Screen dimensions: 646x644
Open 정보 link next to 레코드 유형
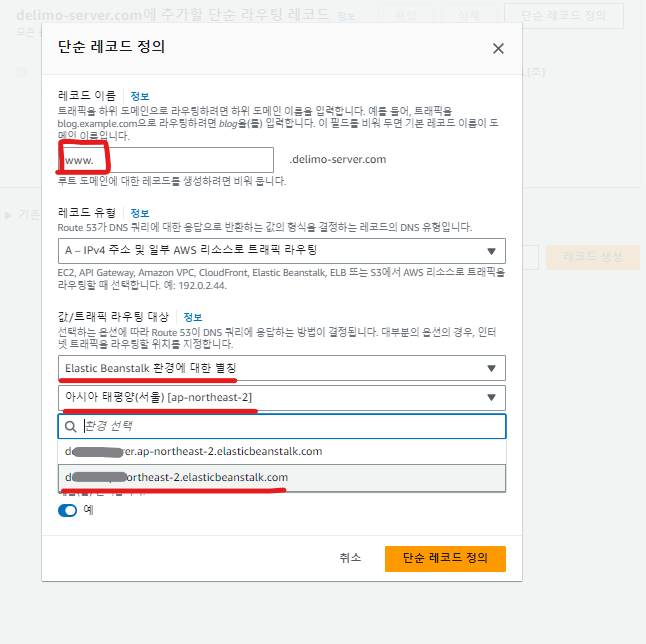pyautogui.click(x=140, y=213)
